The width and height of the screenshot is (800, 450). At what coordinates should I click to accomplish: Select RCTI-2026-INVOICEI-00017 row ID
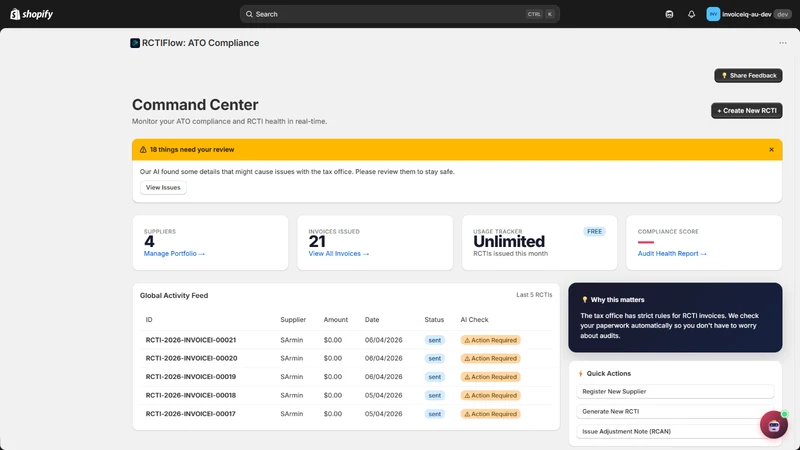click(191, 414)
